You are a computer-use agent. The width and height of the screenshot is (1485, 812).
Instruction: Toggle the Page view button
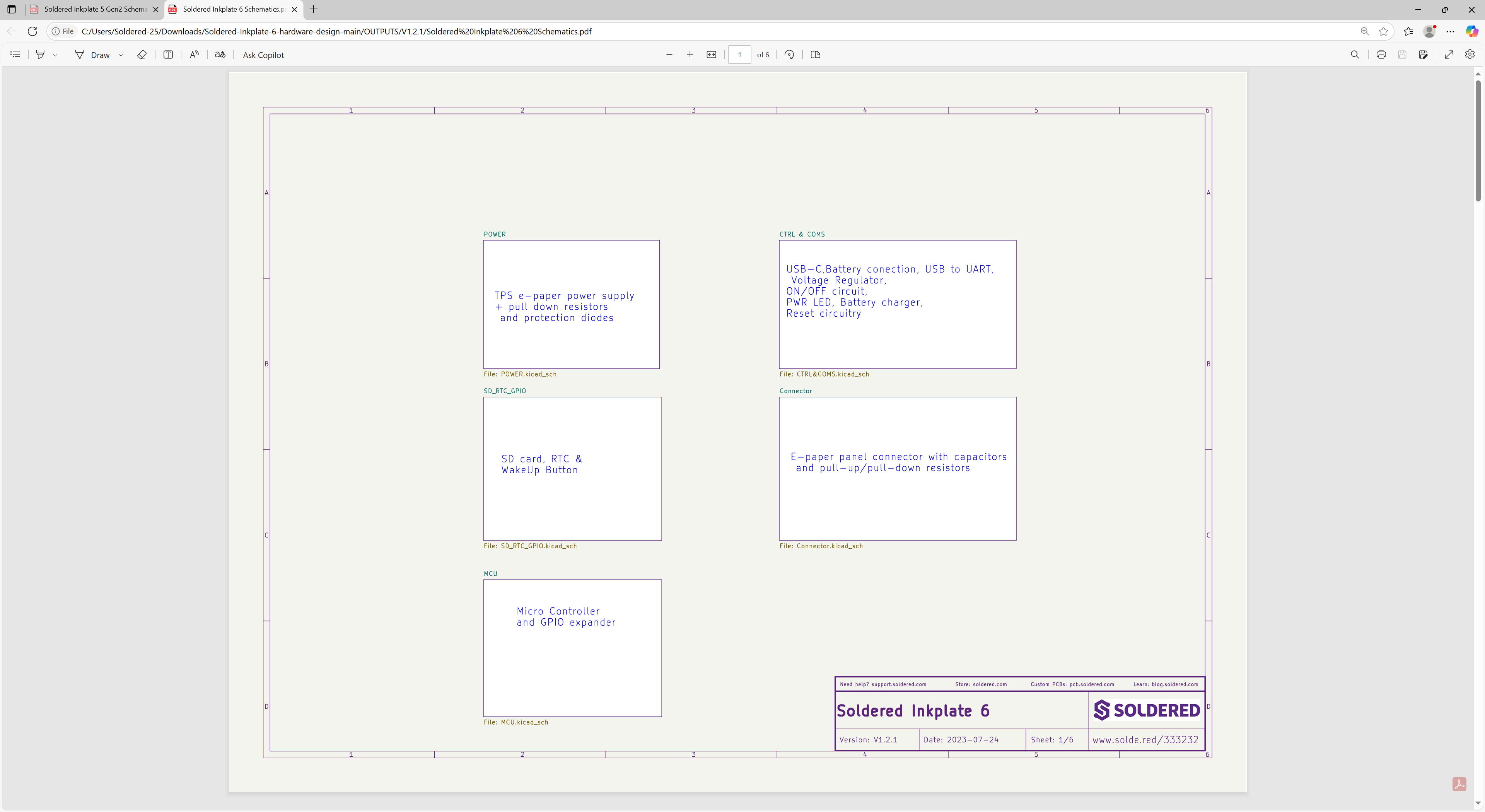tap(815, 55)
